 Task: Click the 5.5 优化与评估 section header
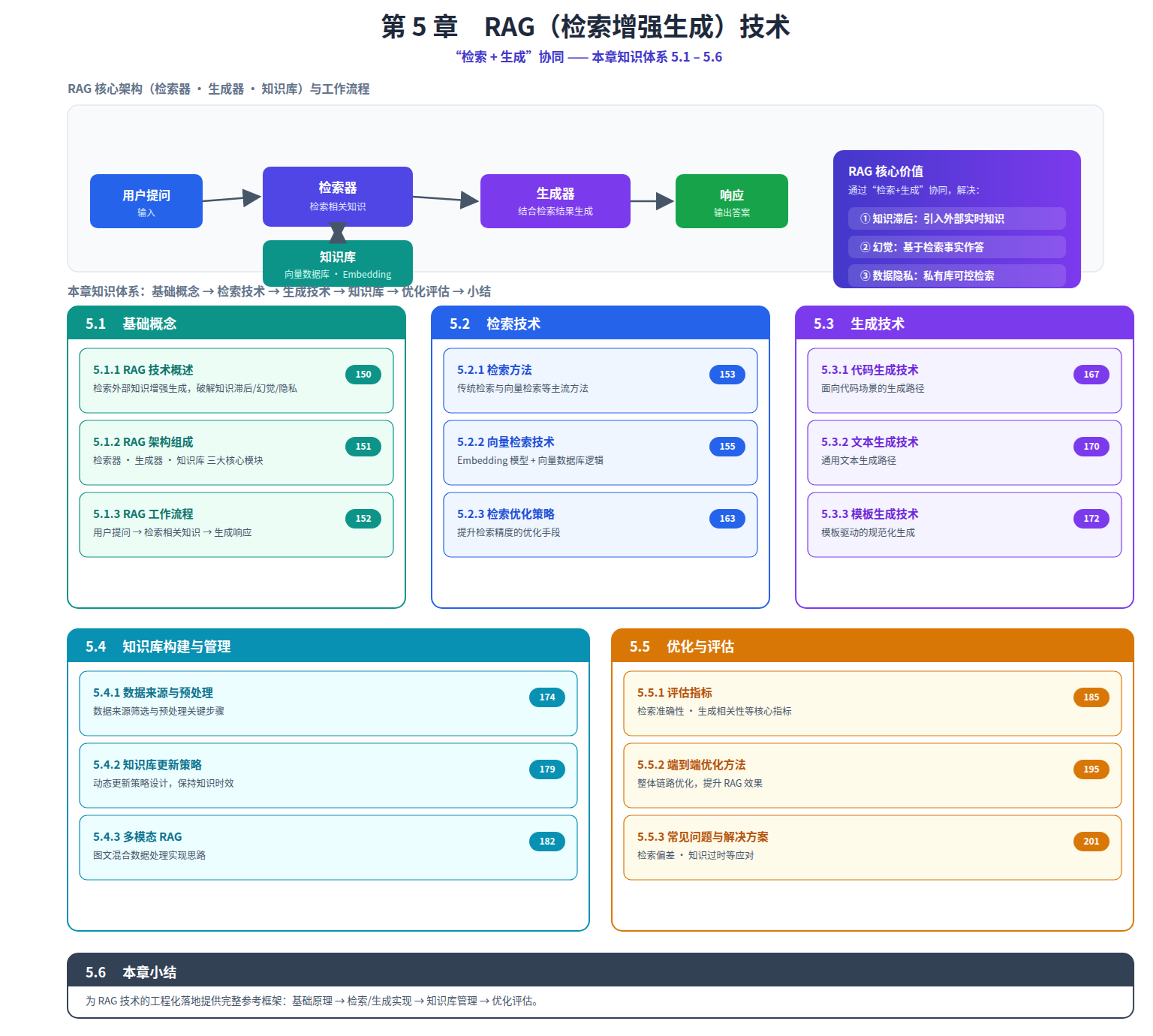point(872,646)
